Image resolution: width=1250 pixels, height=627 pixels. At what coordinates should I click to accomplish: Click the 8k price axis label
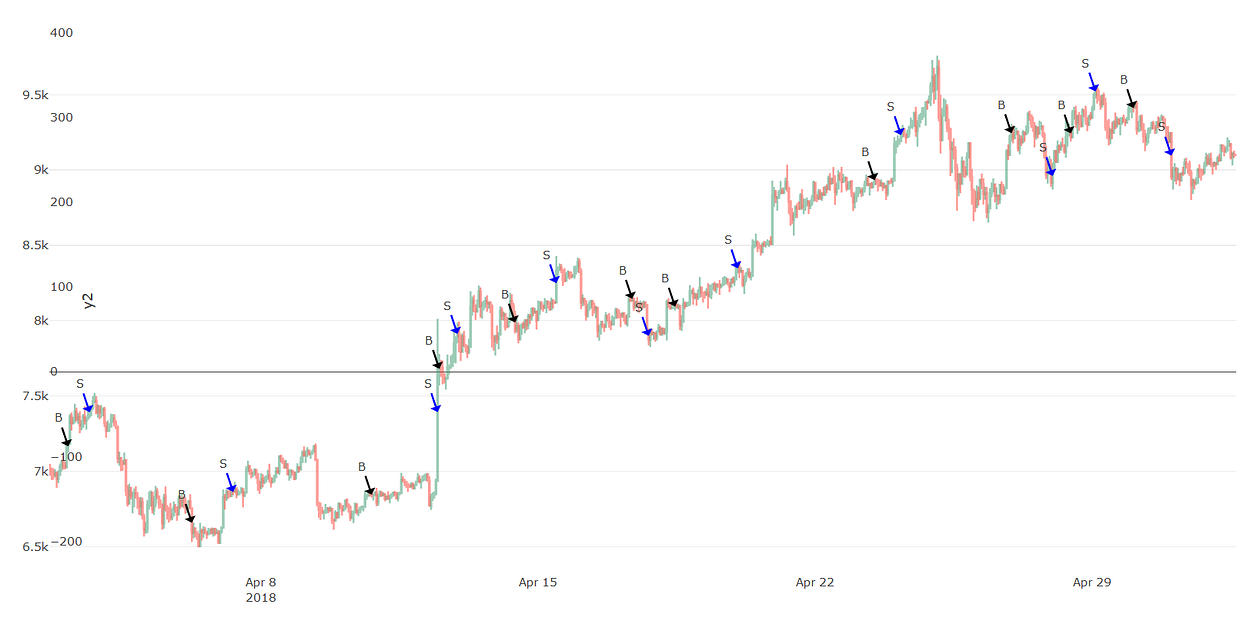pyautogui.click(x=39, y=321)
